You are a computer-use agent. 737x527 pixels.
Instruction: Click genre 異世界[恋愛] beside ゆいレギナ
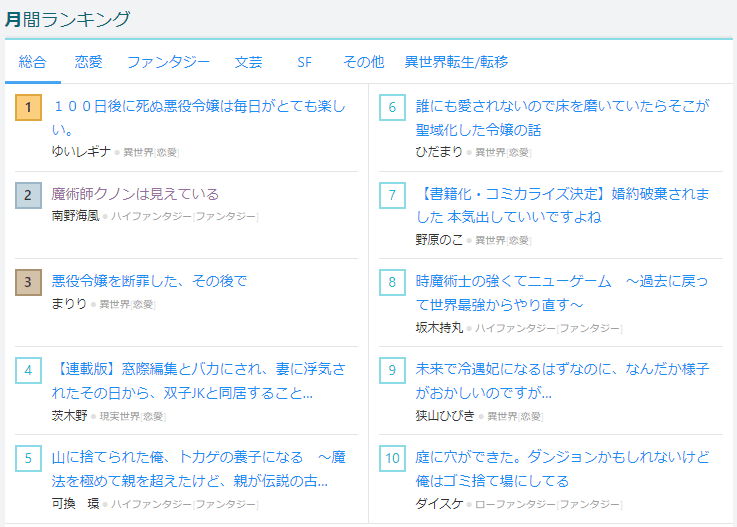(151, 152)
